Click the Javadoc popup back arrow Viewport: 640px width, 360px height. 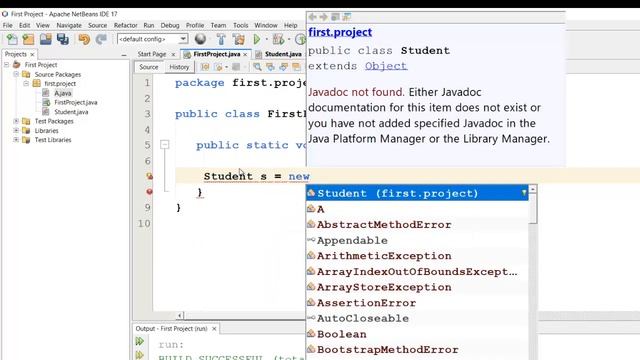[313, 17]
